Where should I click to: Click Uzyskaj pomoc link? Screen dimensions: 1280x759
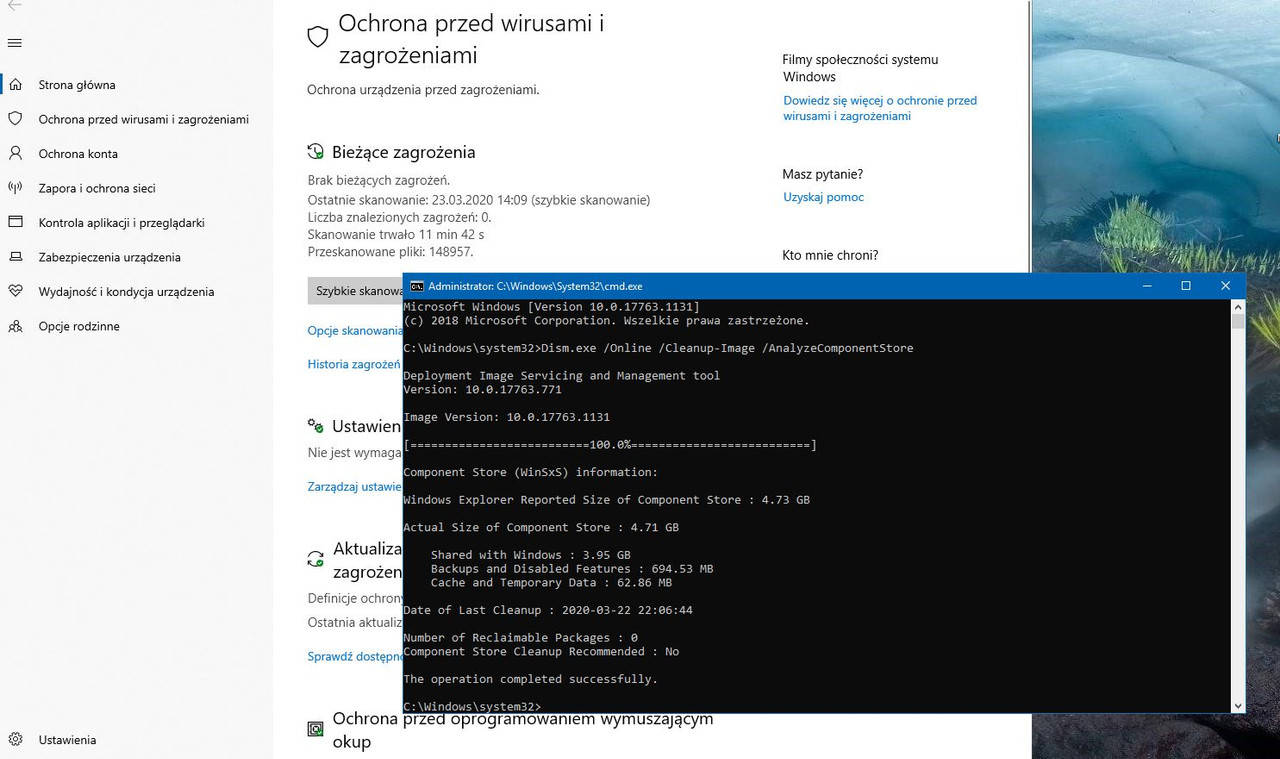[x=824, y=197]
